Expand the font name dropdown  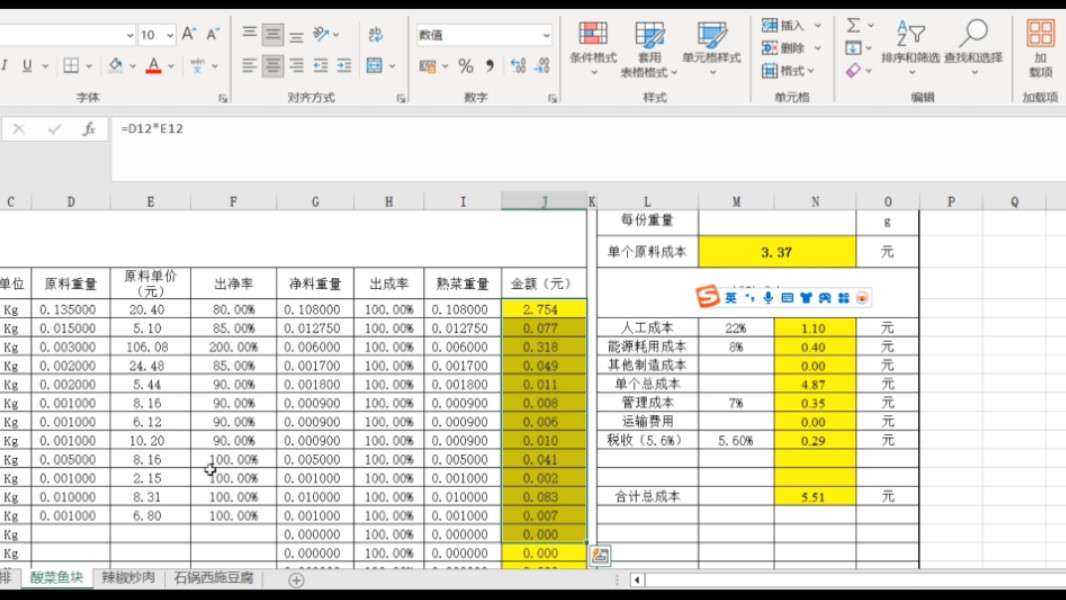(x=129, y=34)
